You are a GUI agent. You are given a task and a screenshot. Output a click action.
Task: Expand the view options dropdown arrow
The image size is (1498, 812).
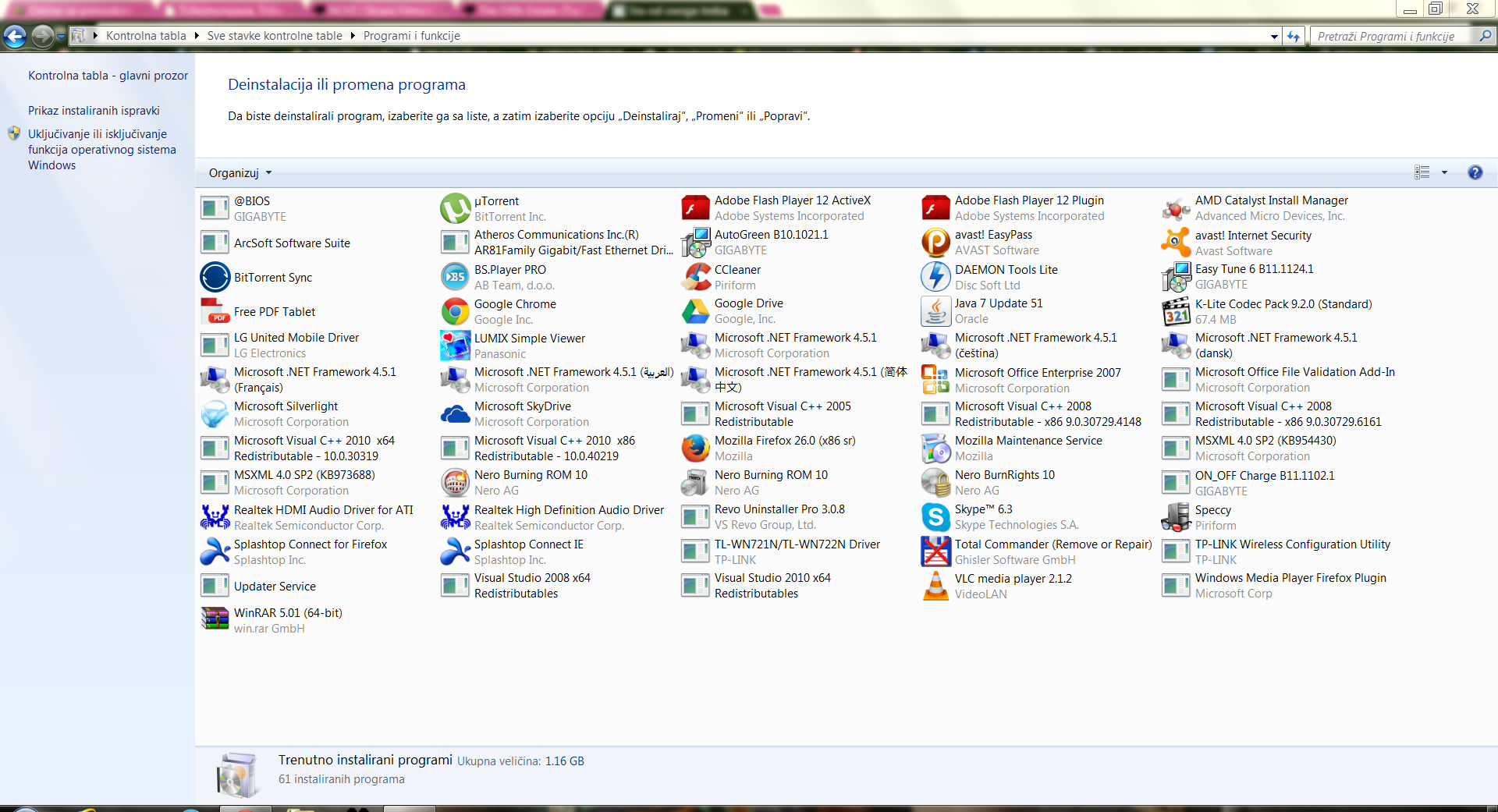pos(1444,172)
